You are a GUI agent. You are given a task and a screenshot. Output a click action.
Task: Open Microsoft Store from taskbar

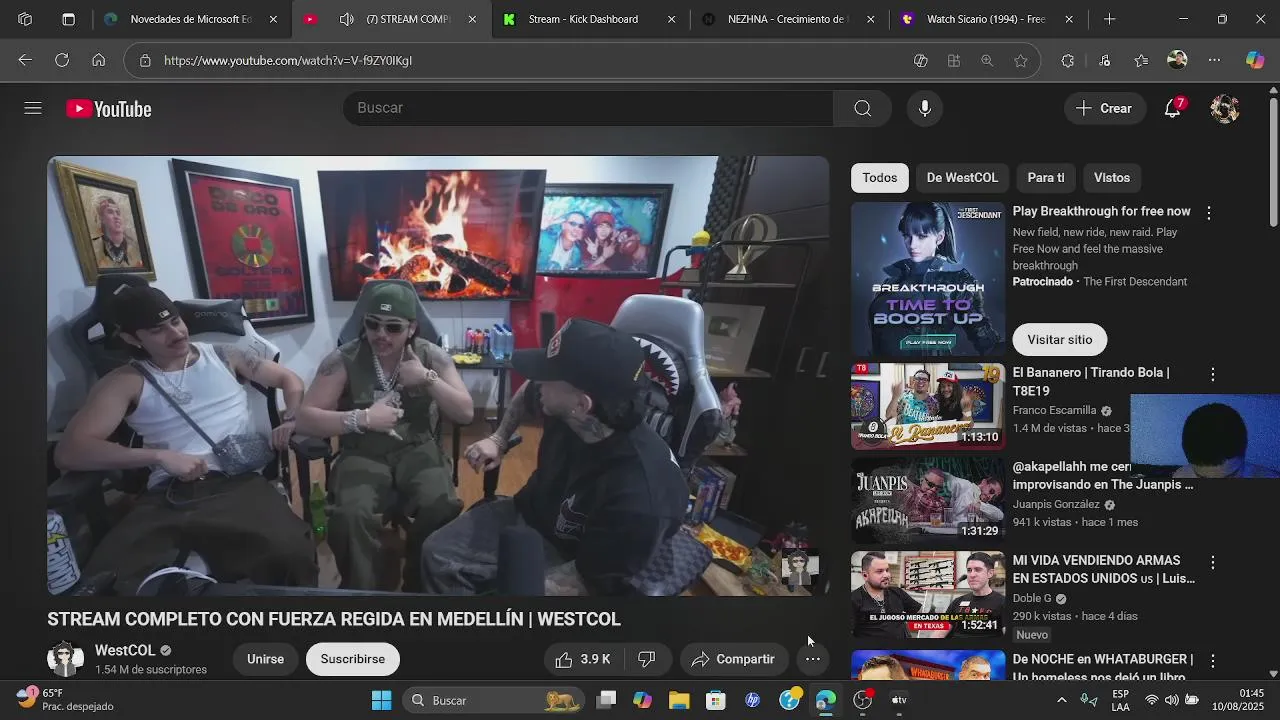pos(716,700)
